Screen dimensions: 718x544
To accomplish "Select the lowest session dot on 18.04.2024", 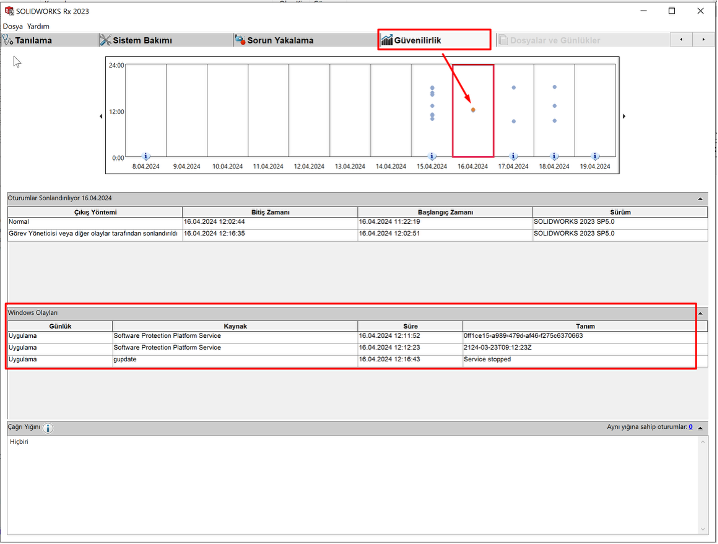I will (x=555, y=121).
